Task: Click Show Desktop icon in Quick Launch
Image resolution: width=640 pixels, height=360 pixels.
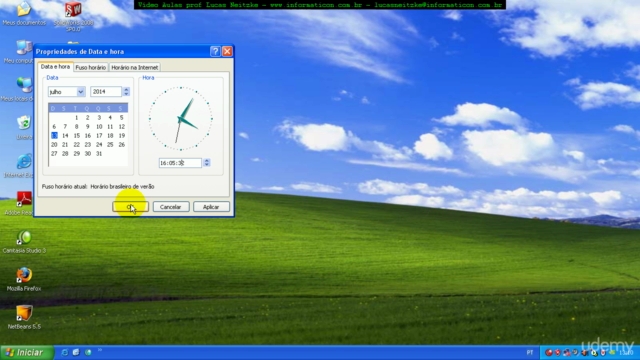Action: tap(76, 352)
